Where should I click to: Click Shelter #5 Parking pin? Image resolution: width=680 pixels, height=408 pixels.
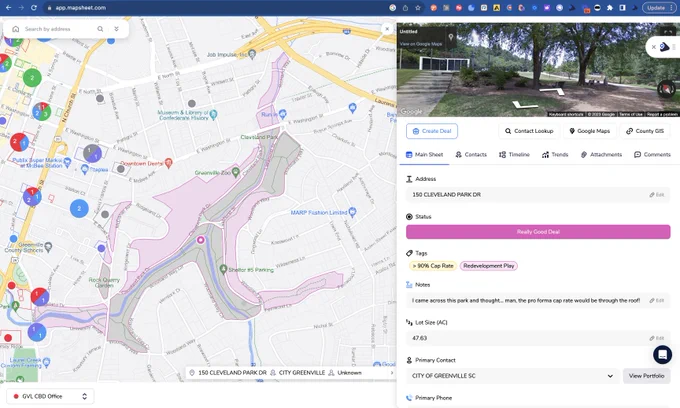coord(223,269)
